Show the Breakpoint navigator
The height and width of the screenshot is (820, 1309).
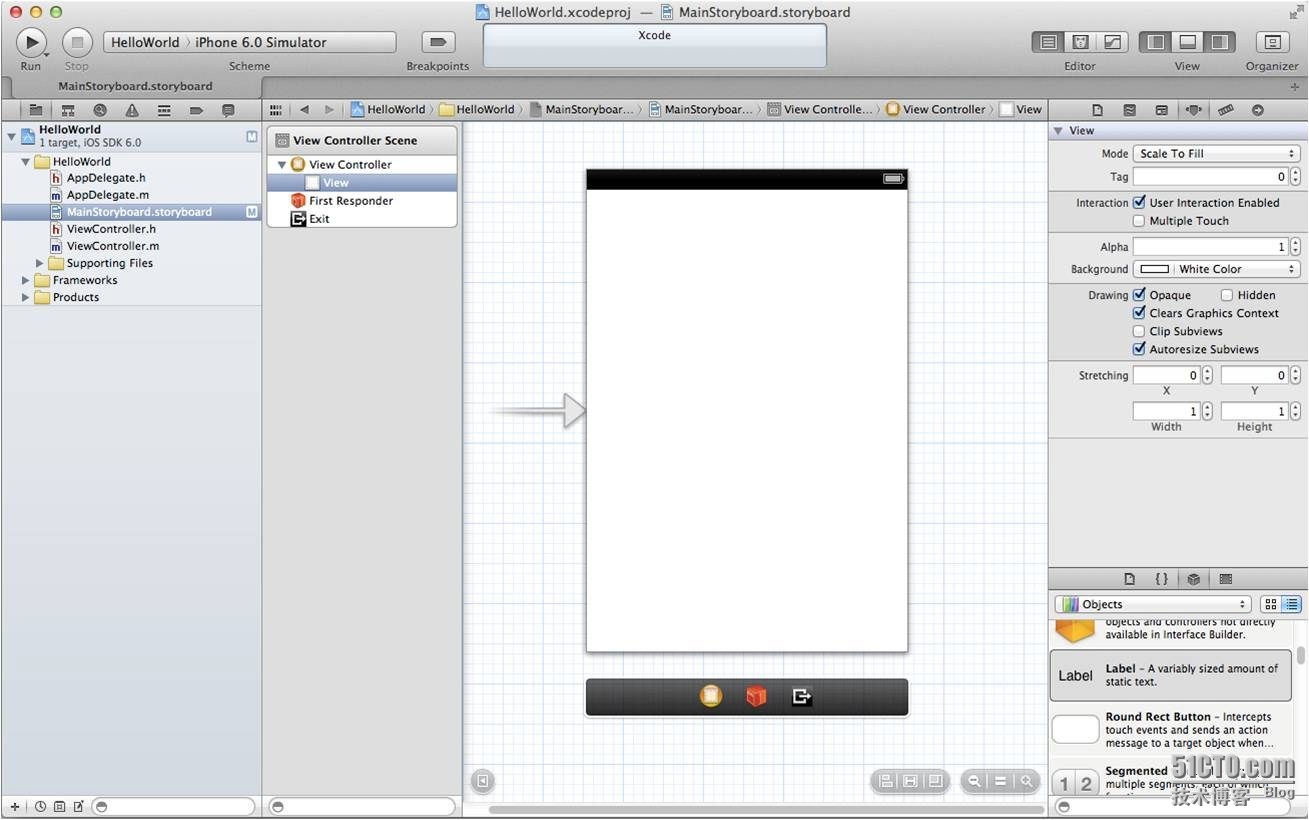[196, 110]
